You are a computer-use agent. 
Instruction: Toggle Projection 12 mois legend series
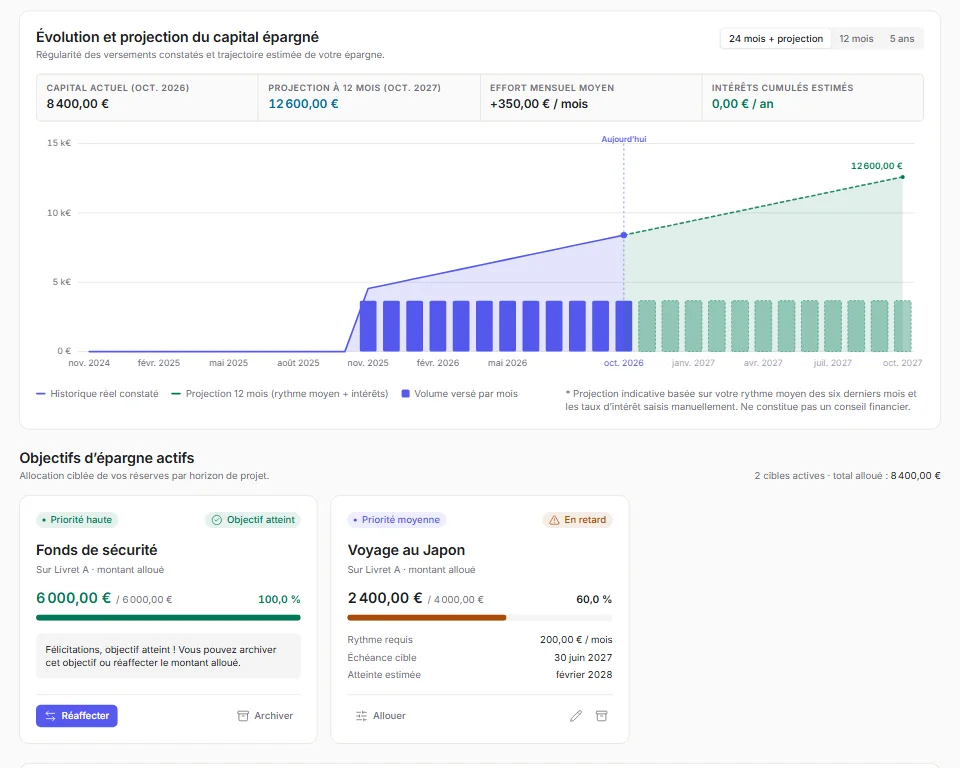point(280,394)
